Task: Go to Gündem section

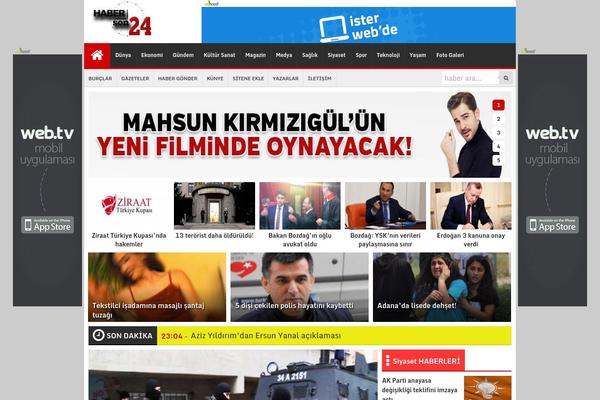Action: click(x=183, y=55)
